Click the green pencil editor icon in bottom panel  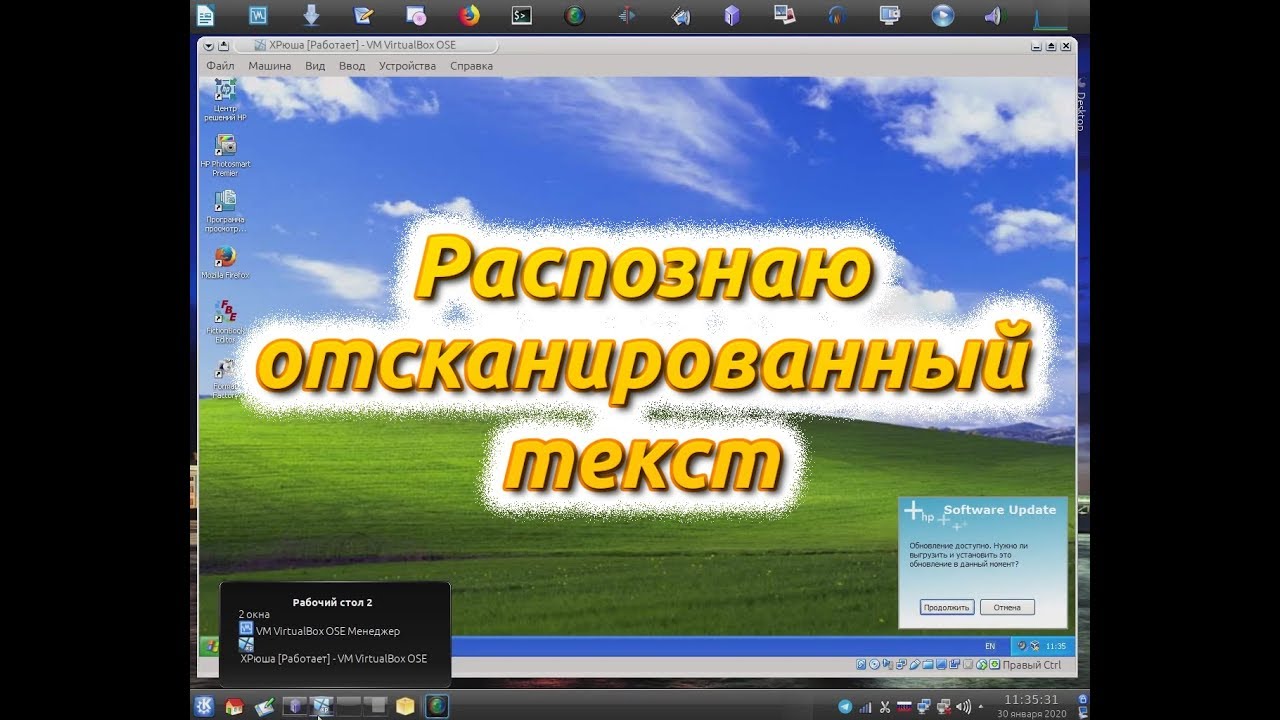pos(265,706)
